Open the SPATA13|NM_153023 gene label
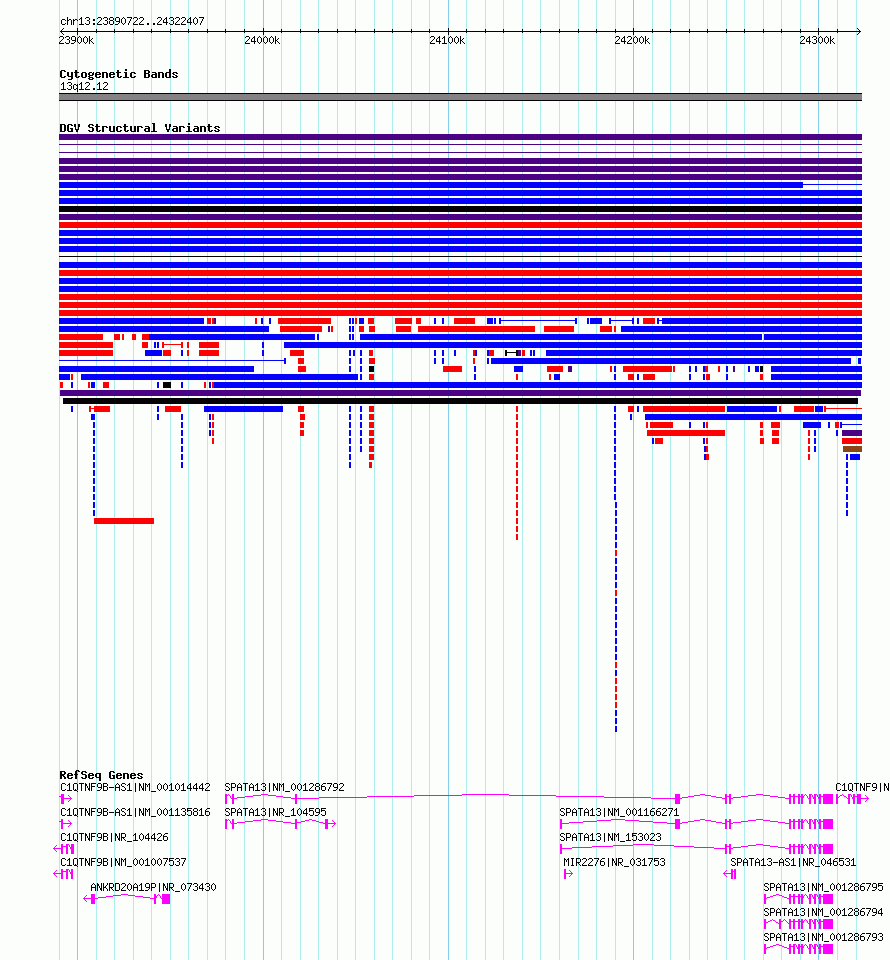Viewport: 890px width, 960px height. click(610, 838)
